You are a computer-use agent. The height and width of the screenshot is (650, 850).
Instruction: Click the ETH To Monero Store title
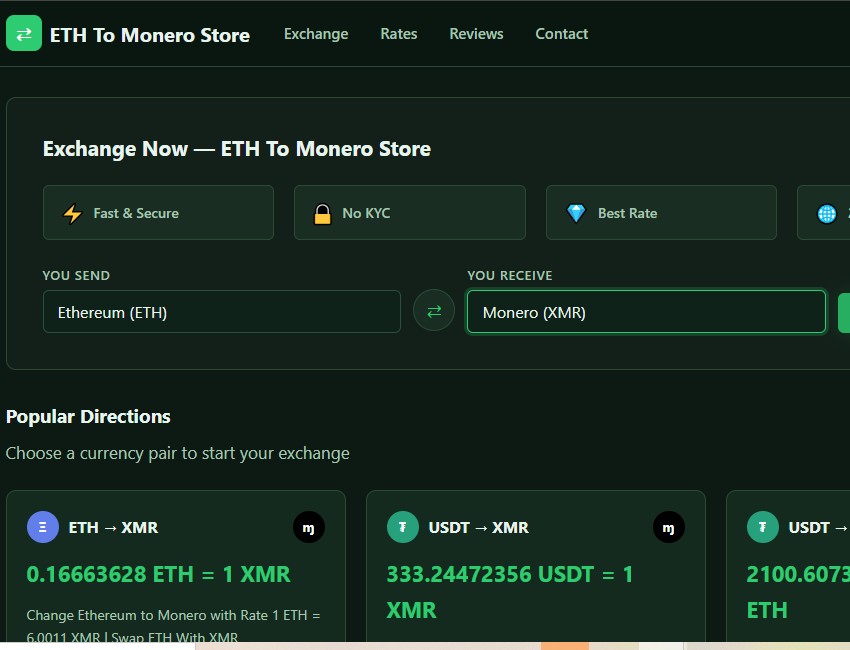[150, 34]
